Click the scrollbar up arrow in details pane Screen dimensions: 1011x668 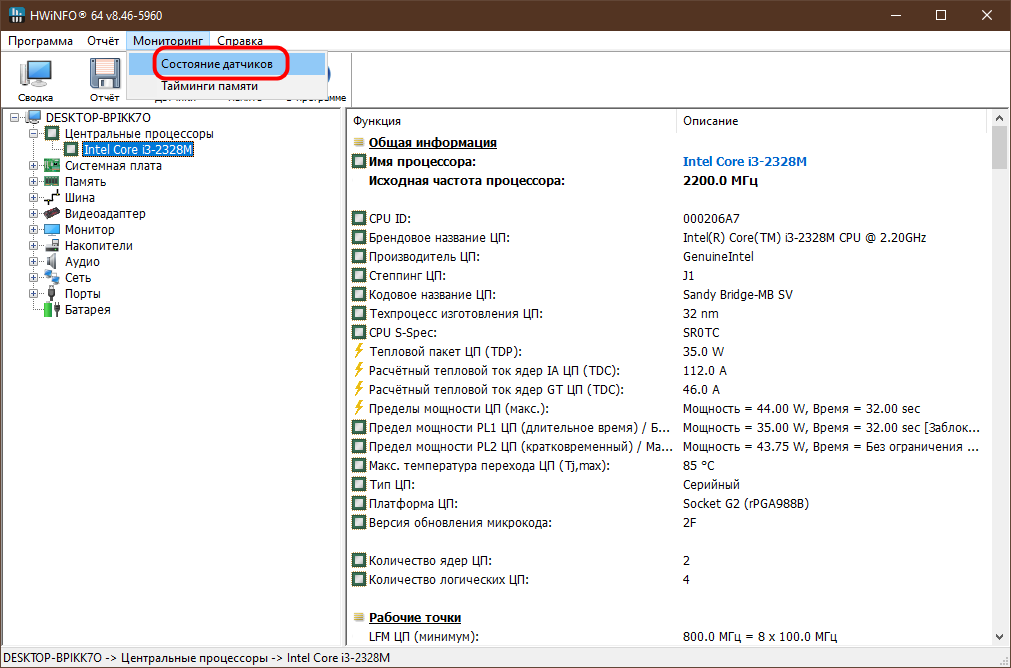(999, 119)
